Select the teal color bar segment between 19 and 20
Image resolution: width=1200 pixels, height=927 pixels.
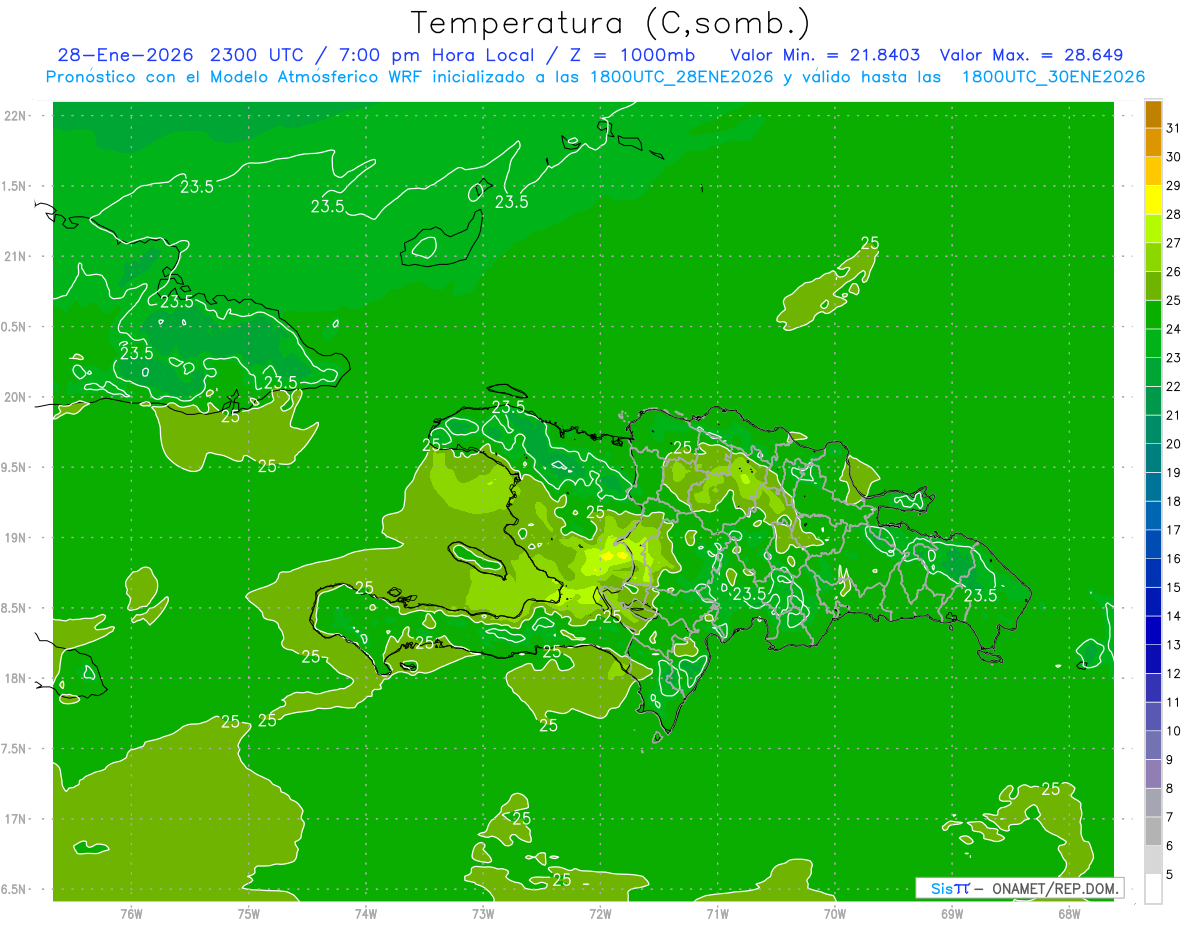click(1153, 458)
